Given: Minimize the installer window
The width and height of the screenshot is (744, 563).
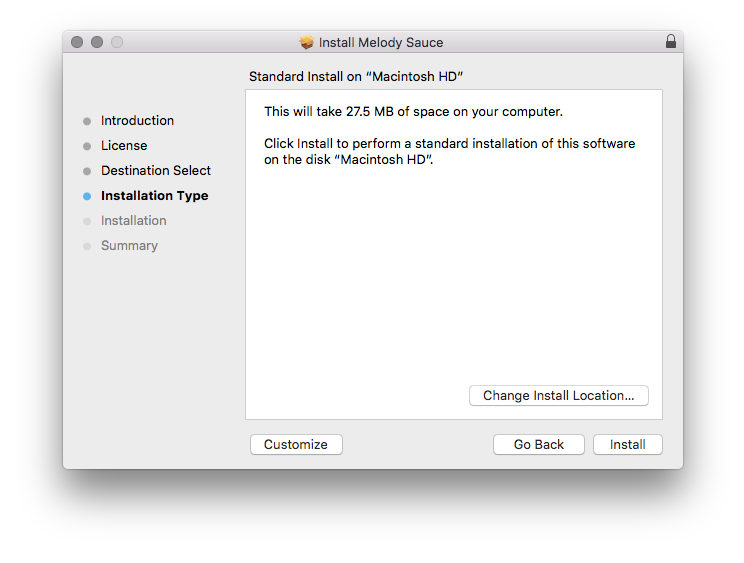Looking at the screenshot, I should tap(97, 42).
